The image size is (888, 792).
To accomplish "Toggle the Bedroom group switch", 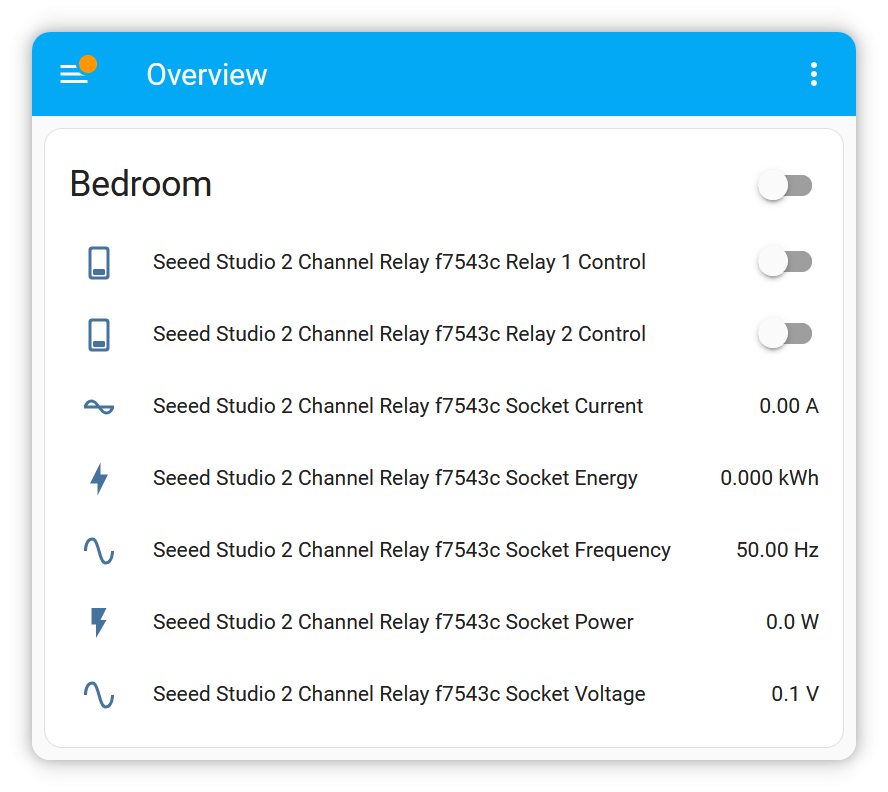I will point(785,185).
